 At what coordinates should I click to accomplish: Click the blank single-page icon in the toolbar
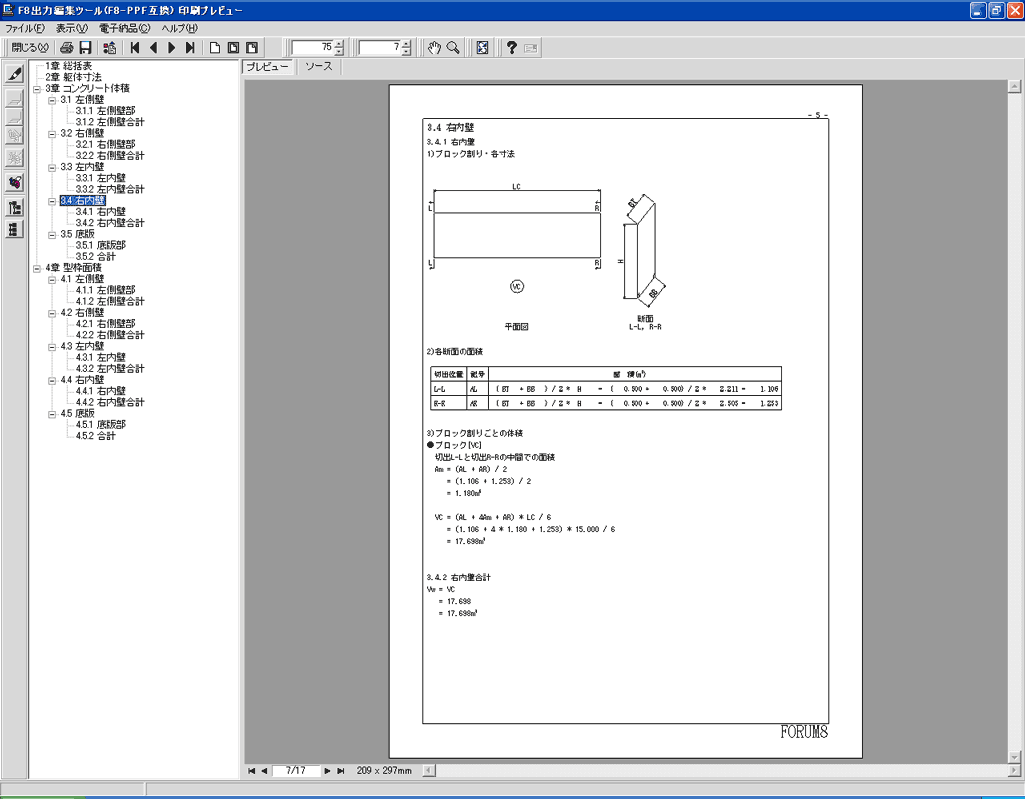pos(214,48)
